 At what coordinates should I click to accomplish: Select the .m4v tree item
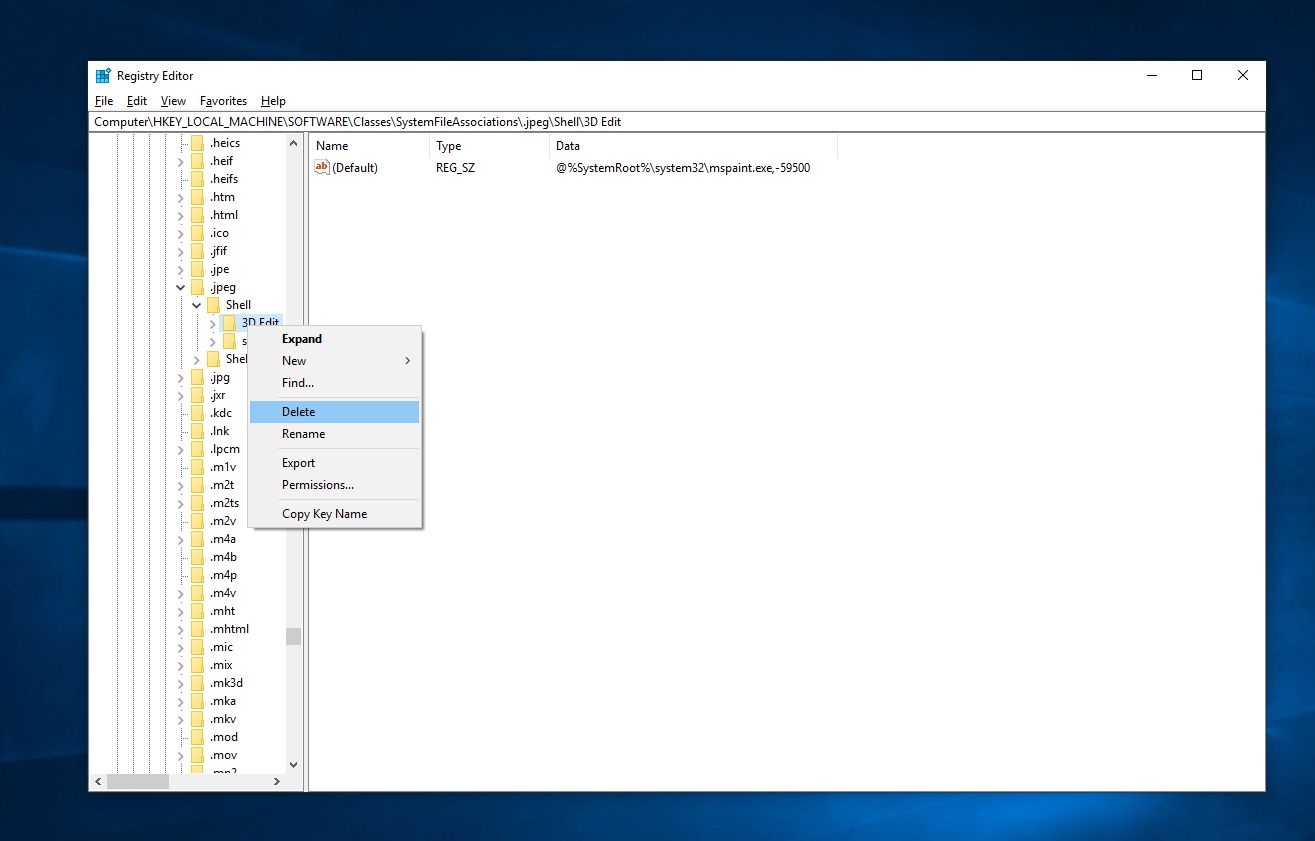click(x=223, y=593)
